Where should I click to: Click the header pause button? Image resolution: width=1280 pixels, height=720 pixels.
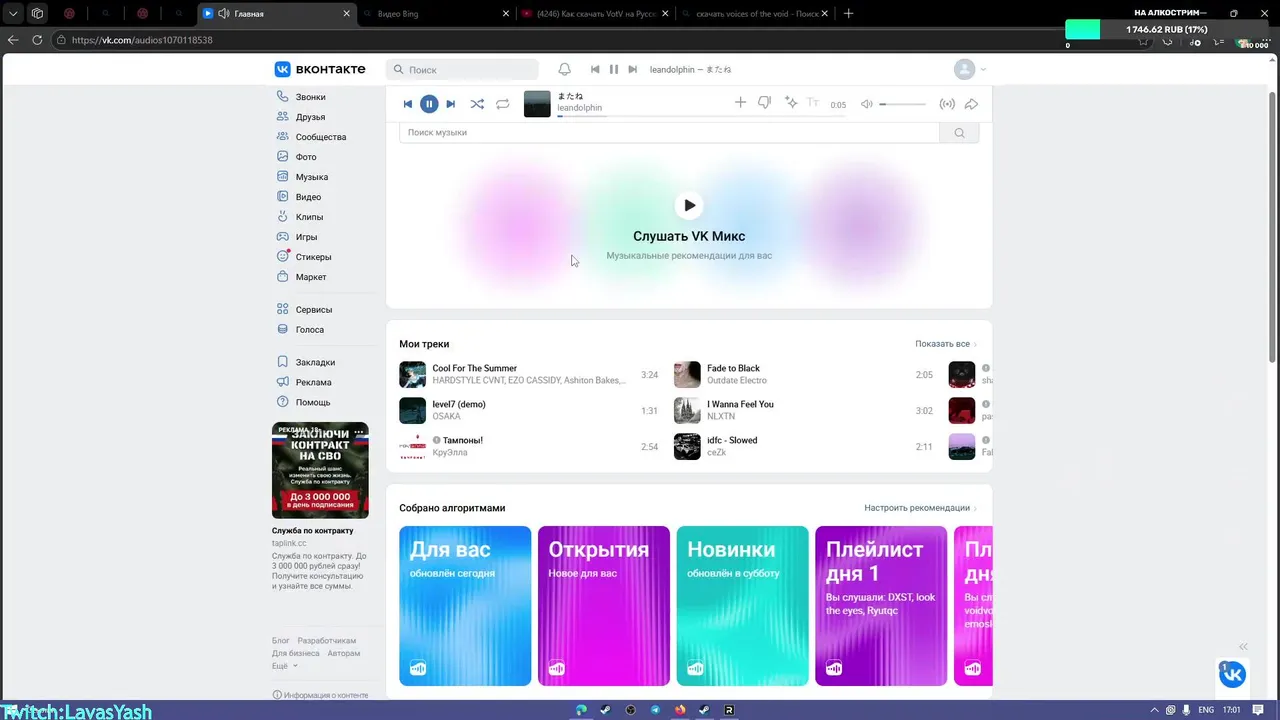click(614, 69)
